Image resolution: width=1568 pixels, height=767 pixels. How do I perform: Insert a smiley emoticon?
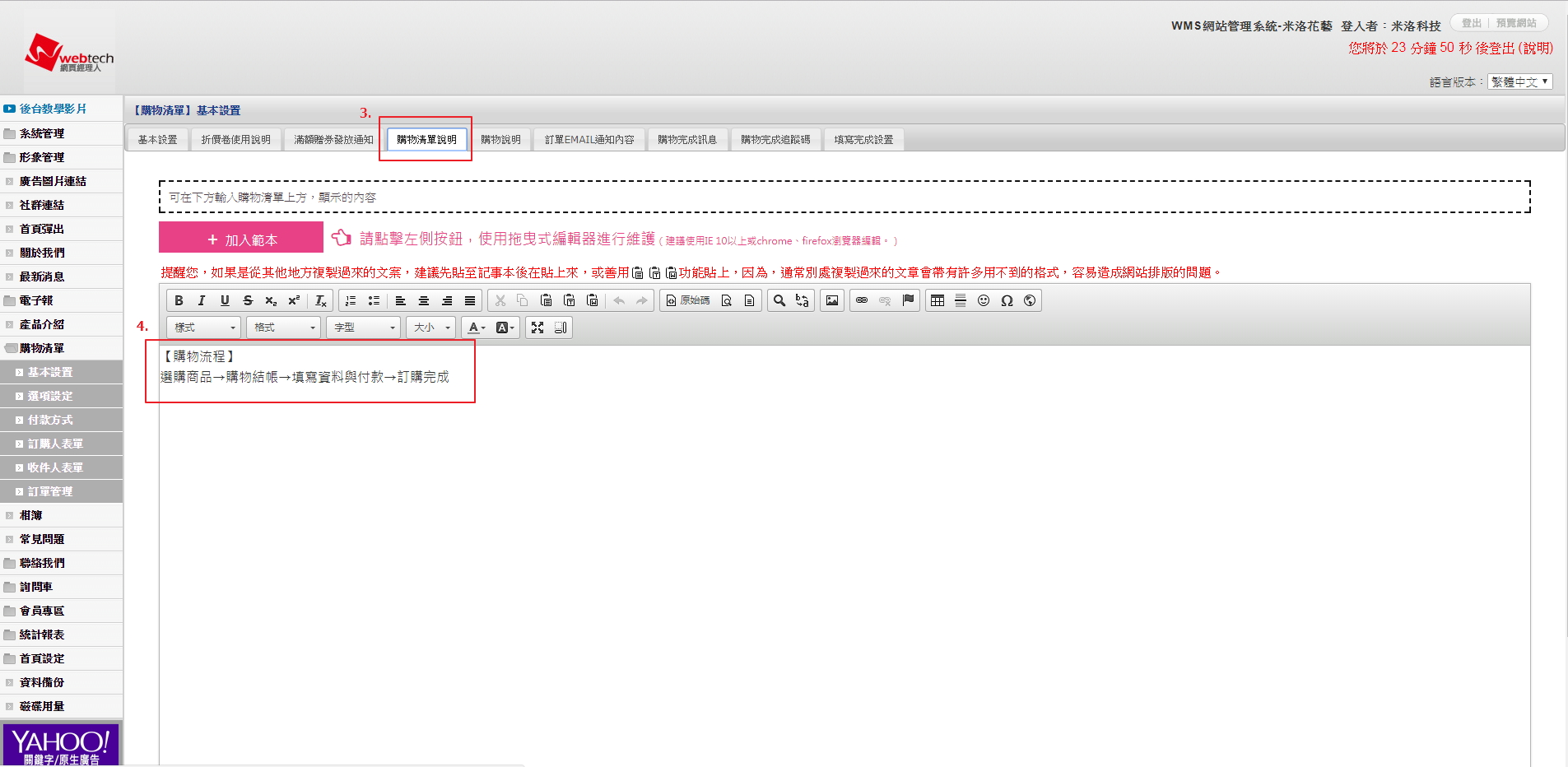(x=984, y=301)
